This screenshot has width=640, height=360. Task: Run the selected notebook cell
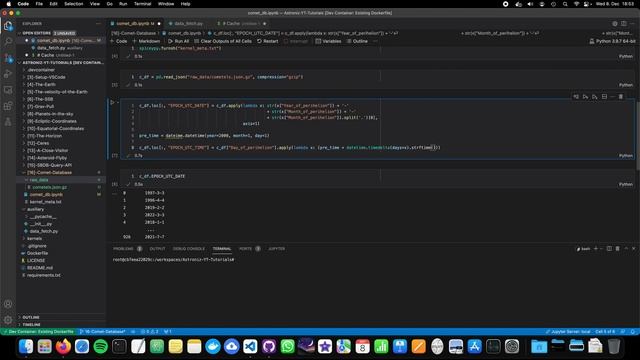(x=113, y=102)
